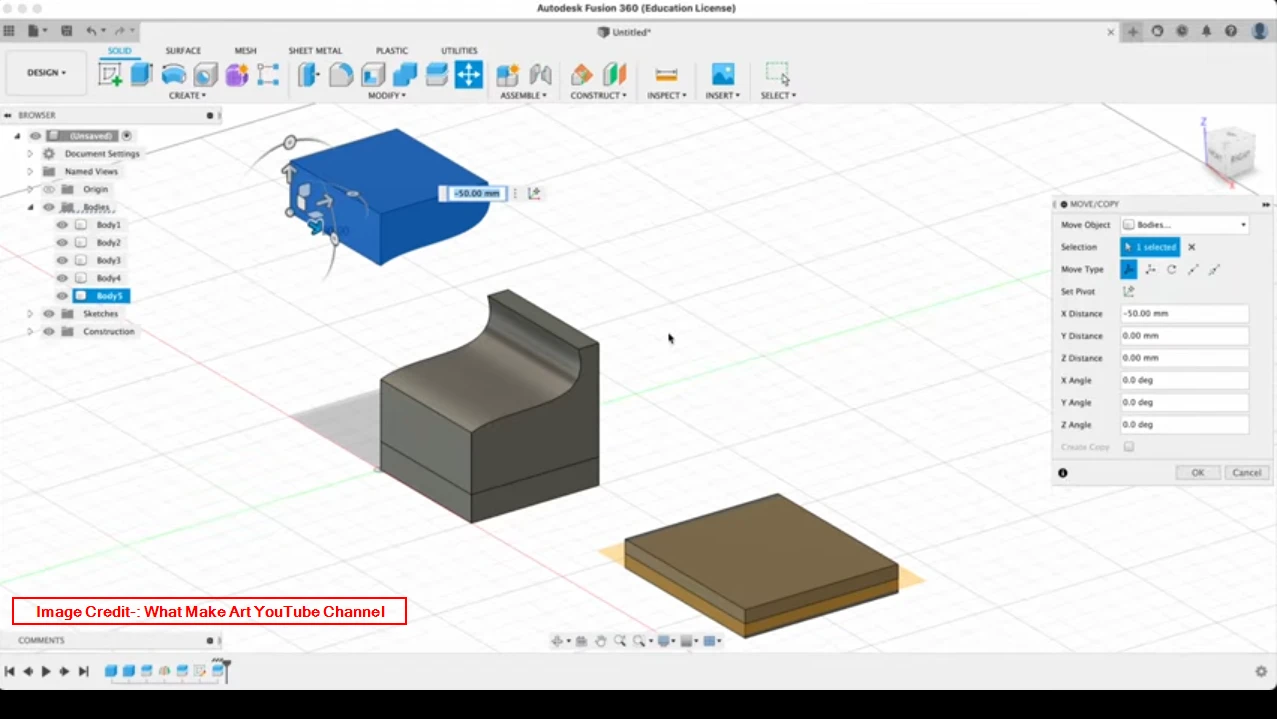This screenshot has height=719, width=1277.
Task: Open the notifications bell icon
Action: [1207, 31]
